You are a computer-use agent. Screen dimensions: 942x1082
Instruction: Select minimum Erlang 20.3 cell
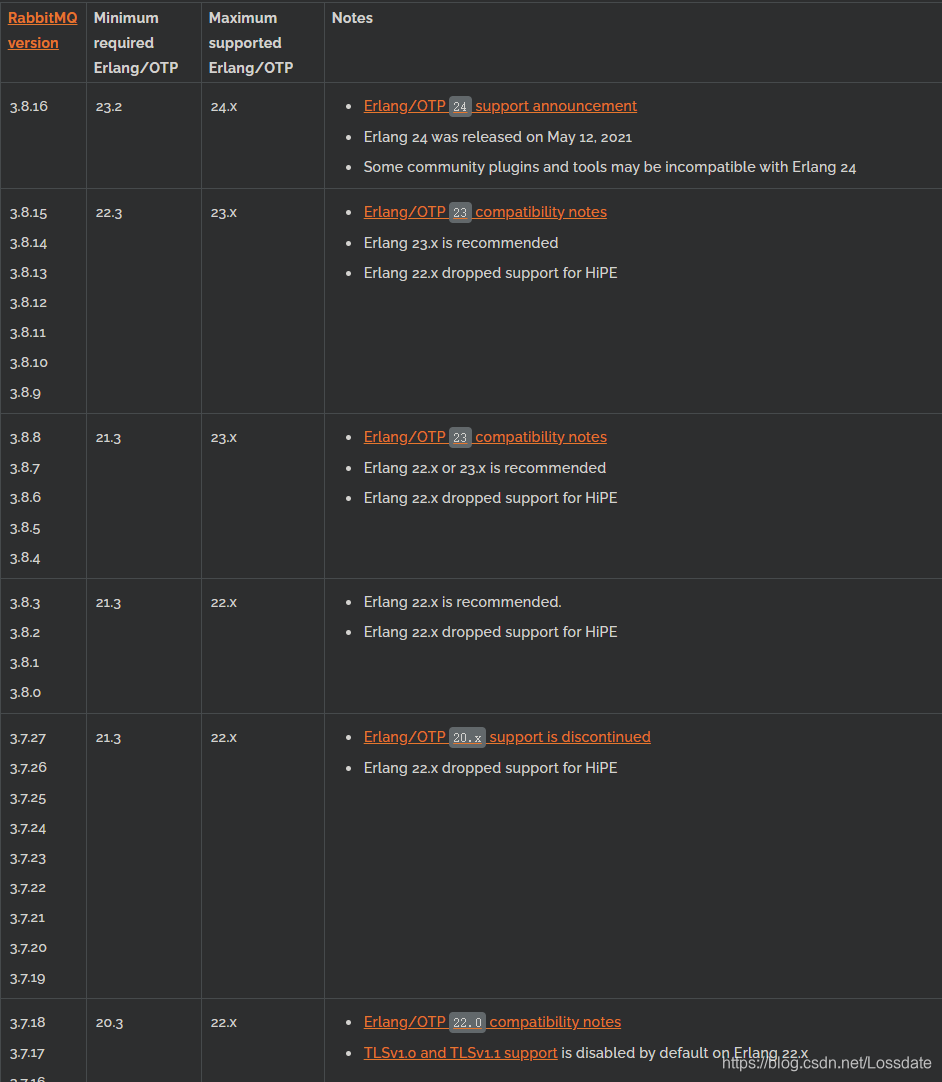coord(144,1041)
